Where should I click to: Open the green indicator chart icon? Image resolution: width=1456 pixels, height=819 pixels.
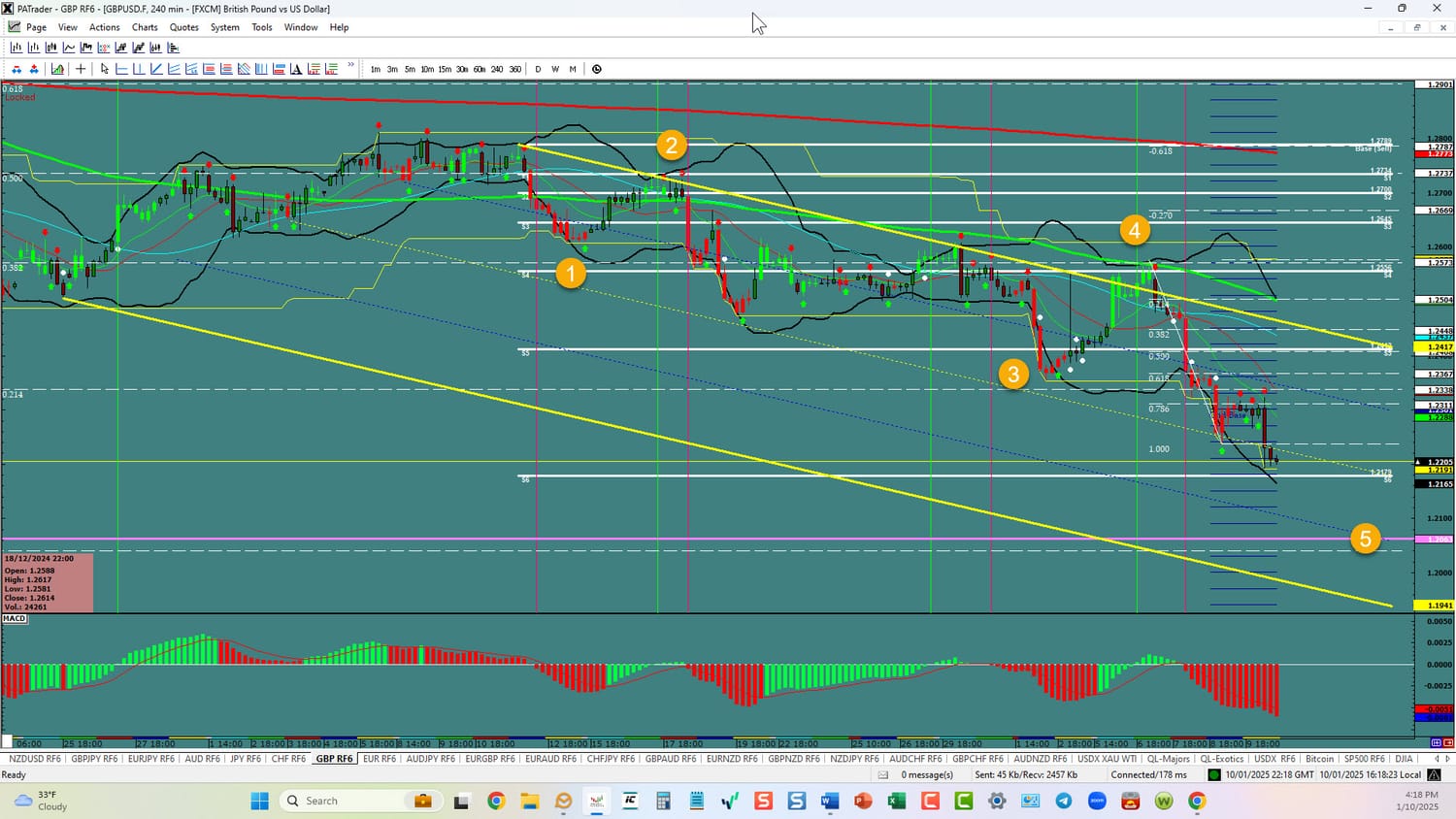tap(57, 69)
